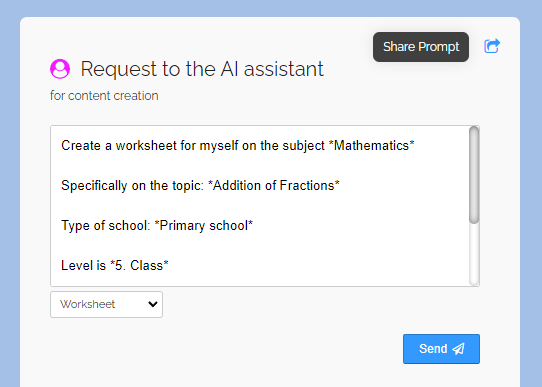Click the "for content creation" subtitle
The image size is (542, 387).
(x=104, y=96)
